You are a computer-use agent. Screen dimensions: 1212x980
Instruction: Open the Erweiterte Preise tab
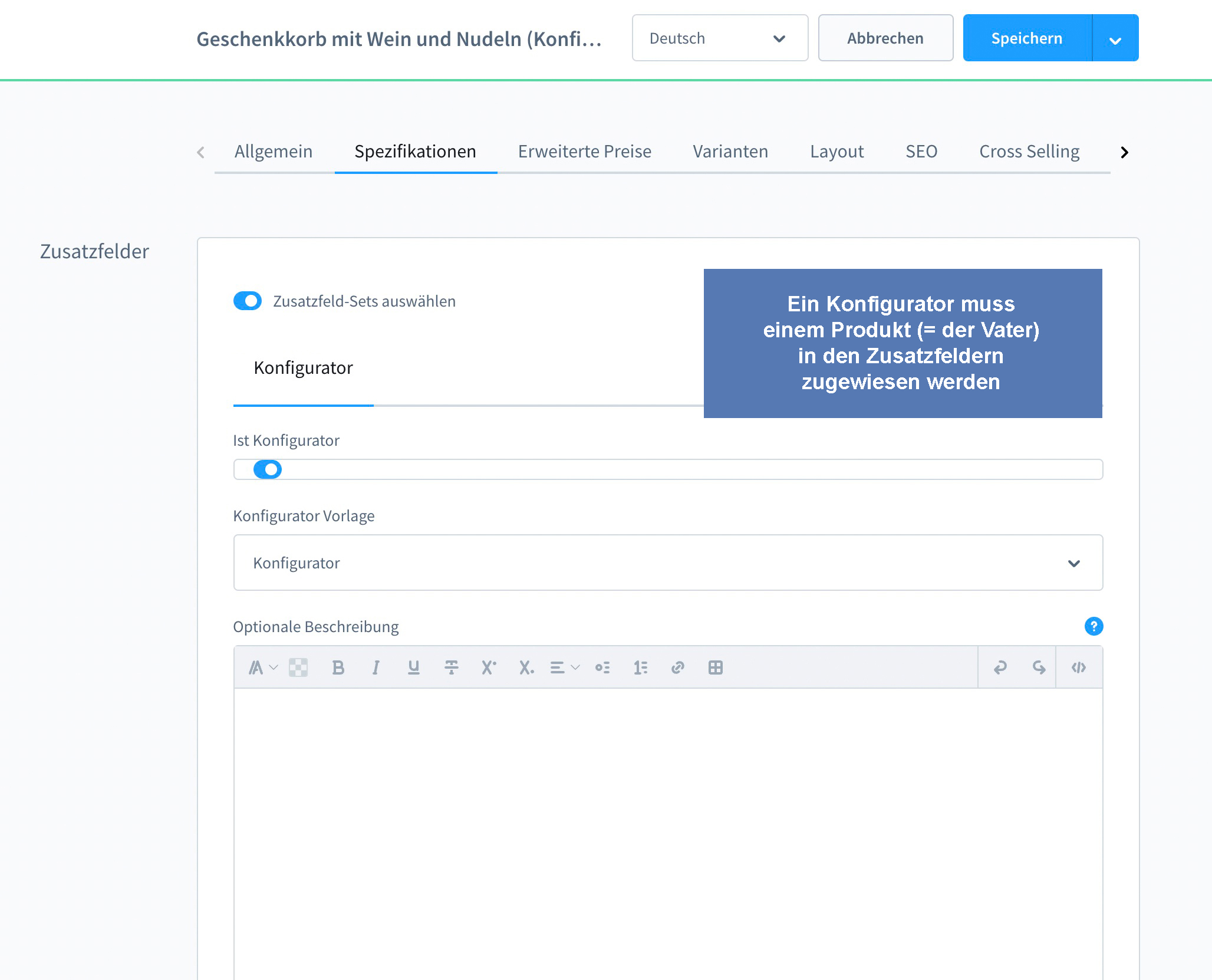585,152
